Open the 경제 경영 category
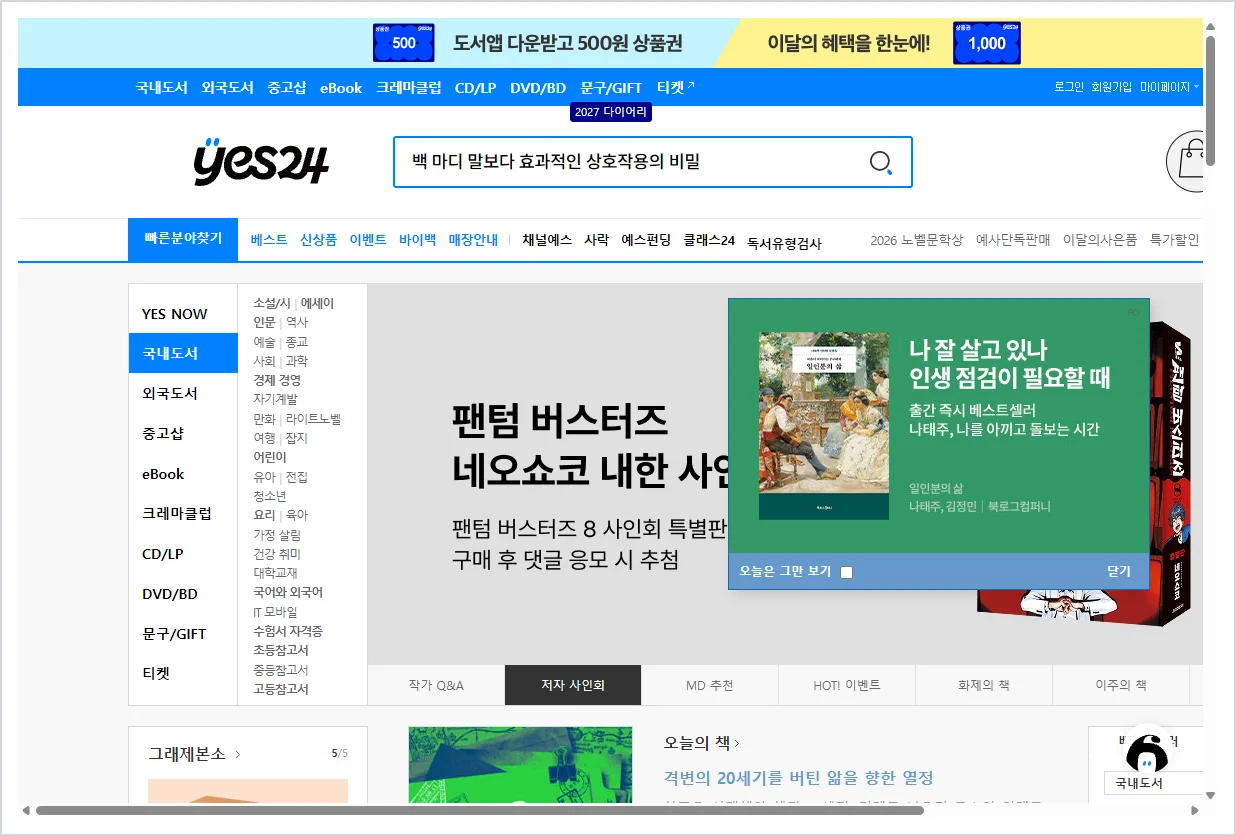Viewport: 1236px width, 836px height. (277, 380)
